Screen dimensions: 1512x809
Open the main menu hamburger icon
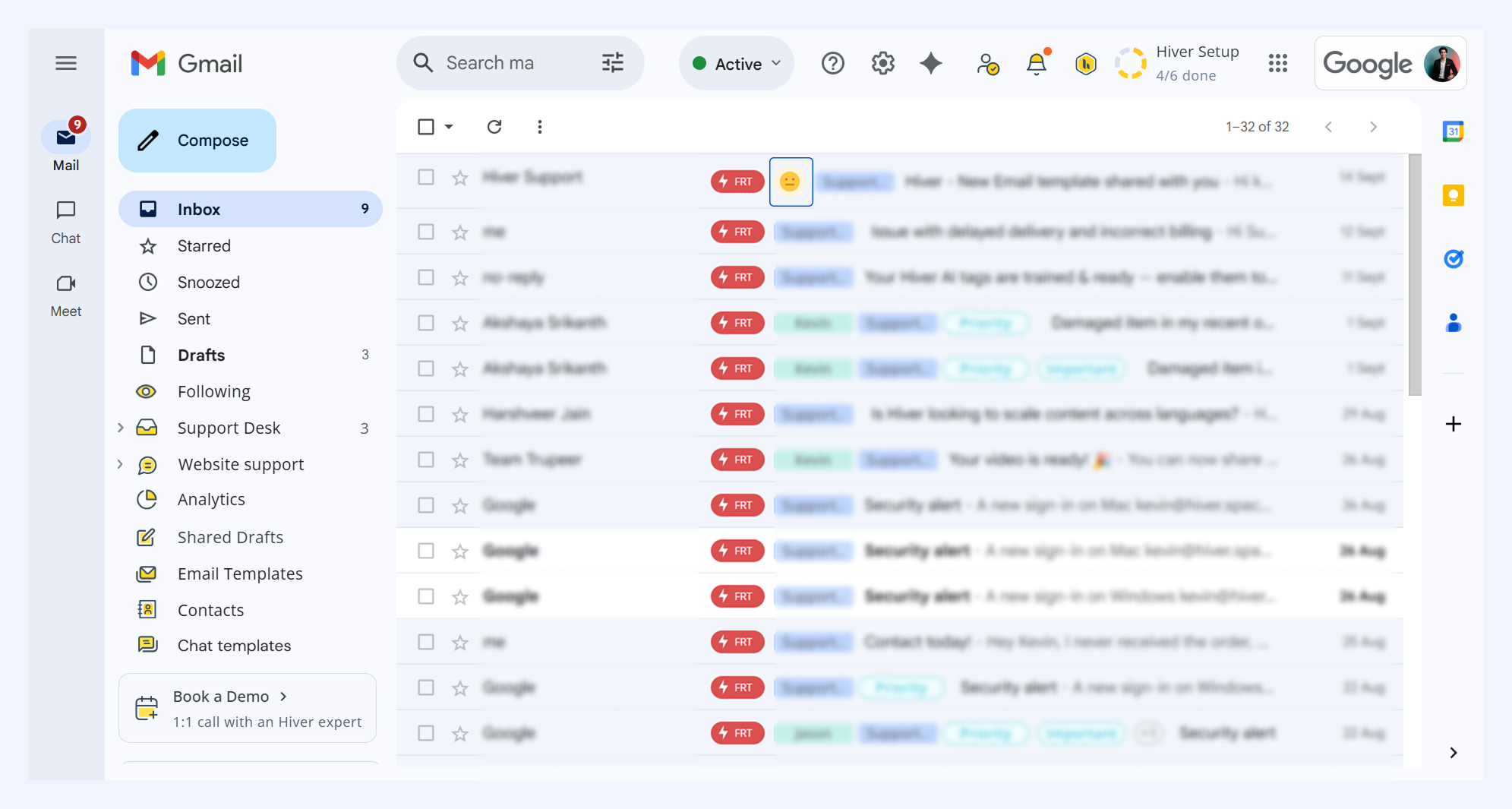pyautogui.click(x=66, y=63)
